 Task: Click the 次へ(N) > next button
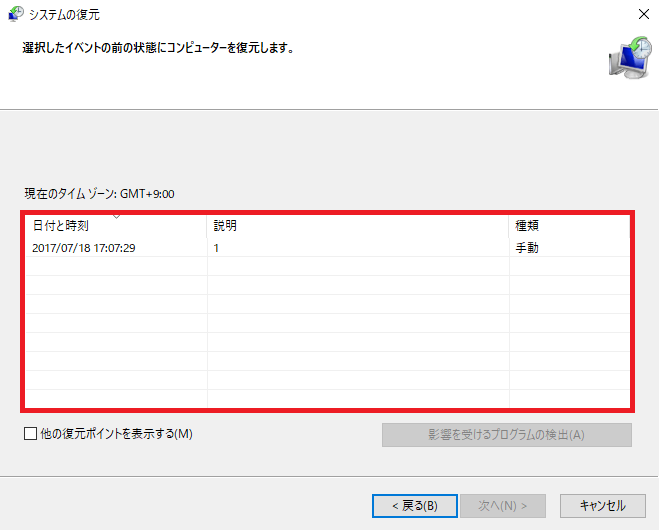[503, 506]
